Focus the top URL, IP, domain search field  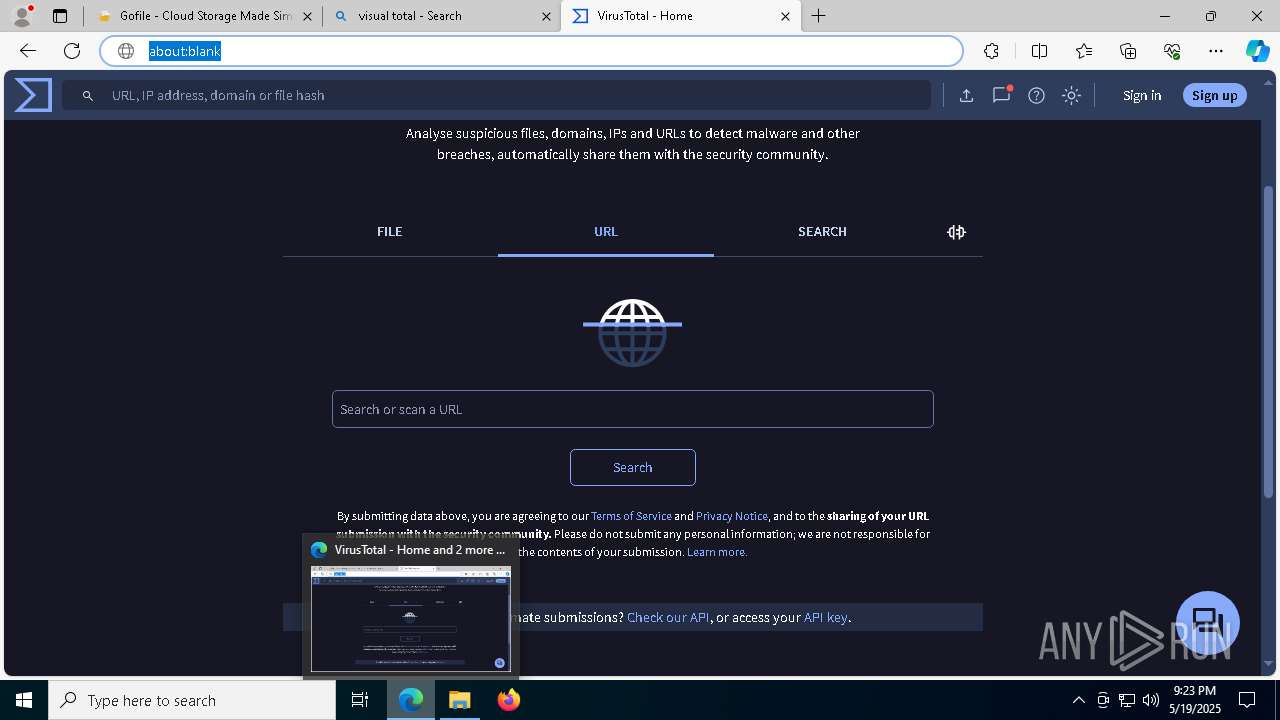(x=497, y=95)
